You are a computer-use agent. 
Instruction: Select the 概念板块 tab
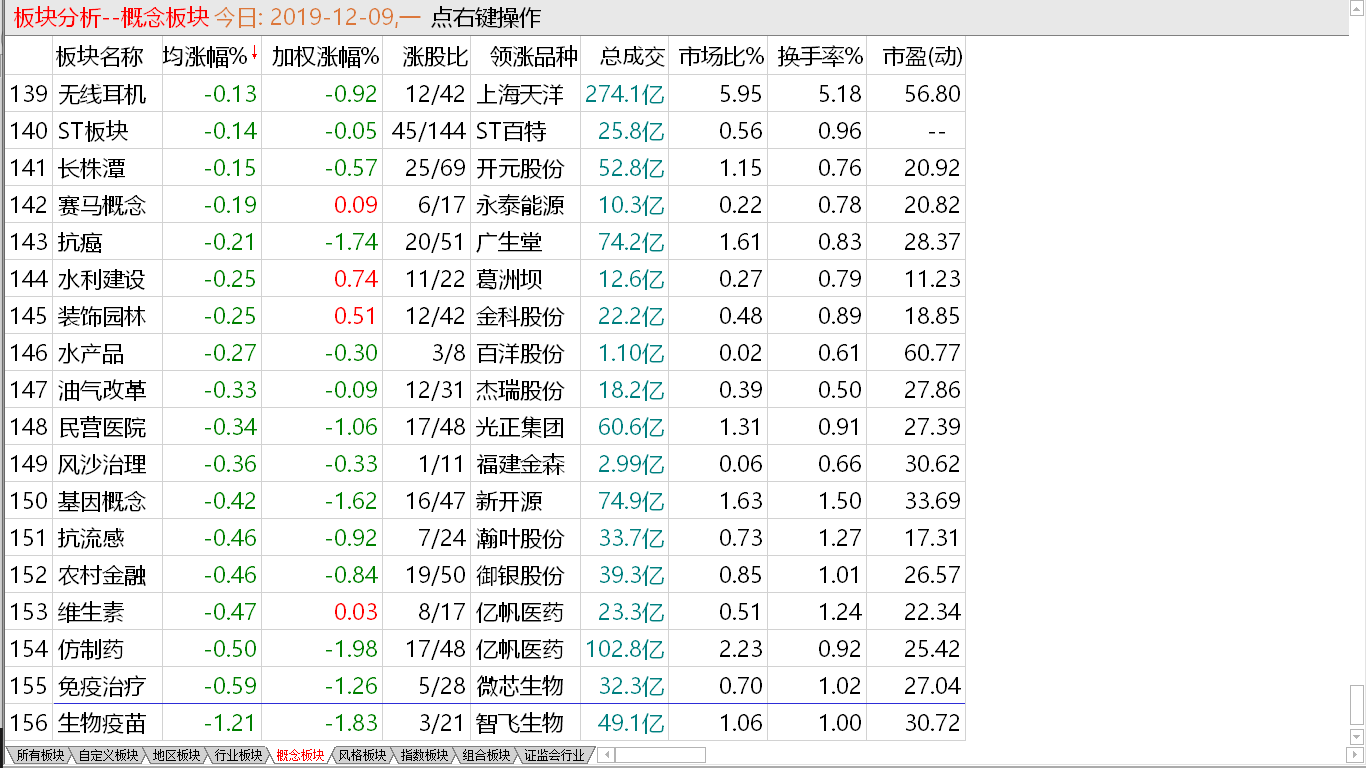pos(300,755)
